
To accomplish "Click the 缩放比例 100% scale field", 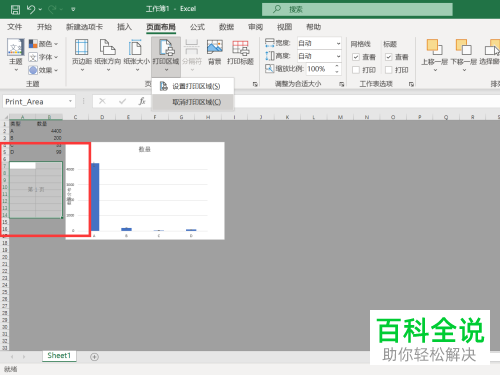I will pos(319,69).
